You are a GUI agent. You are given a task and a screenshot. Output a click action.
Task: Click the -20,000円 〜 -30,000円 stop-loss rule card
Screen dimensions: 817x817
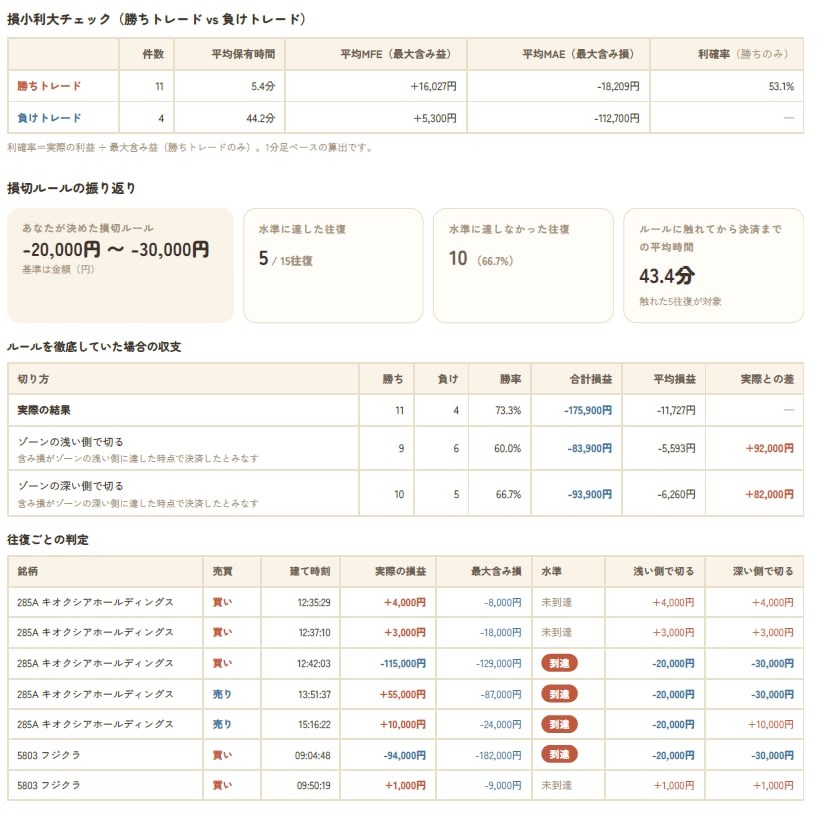click(x=120, y=265)
